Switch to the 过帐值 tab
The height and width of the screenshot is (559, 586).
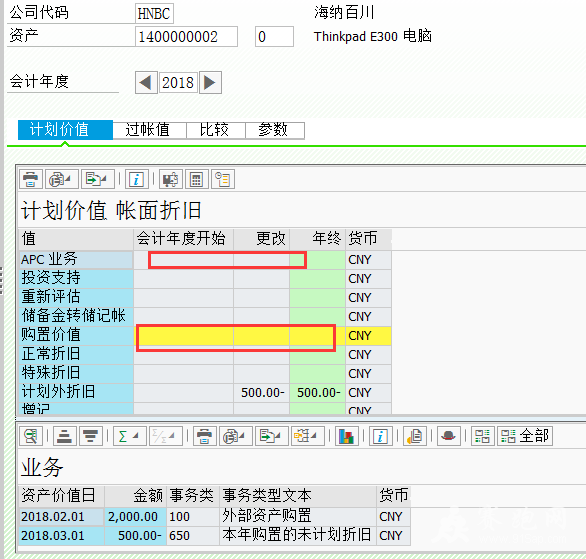[149, 130]
